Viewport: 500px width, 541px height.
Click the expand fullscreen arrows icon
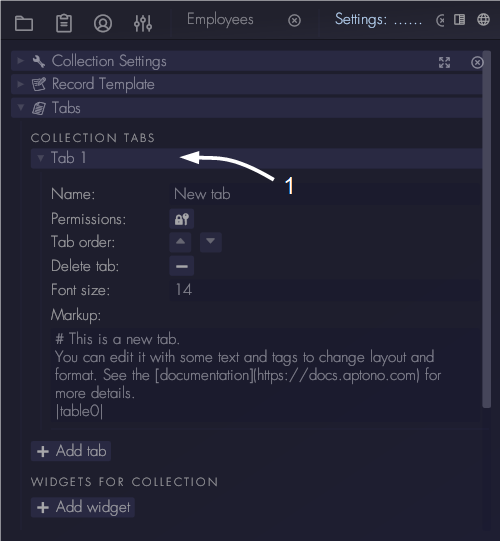click(444, 62)
